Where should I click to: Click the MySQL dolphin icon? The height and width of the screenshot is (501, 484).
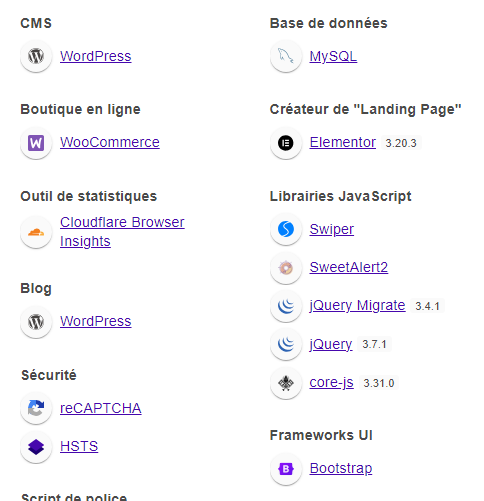(x=286, y=56)
